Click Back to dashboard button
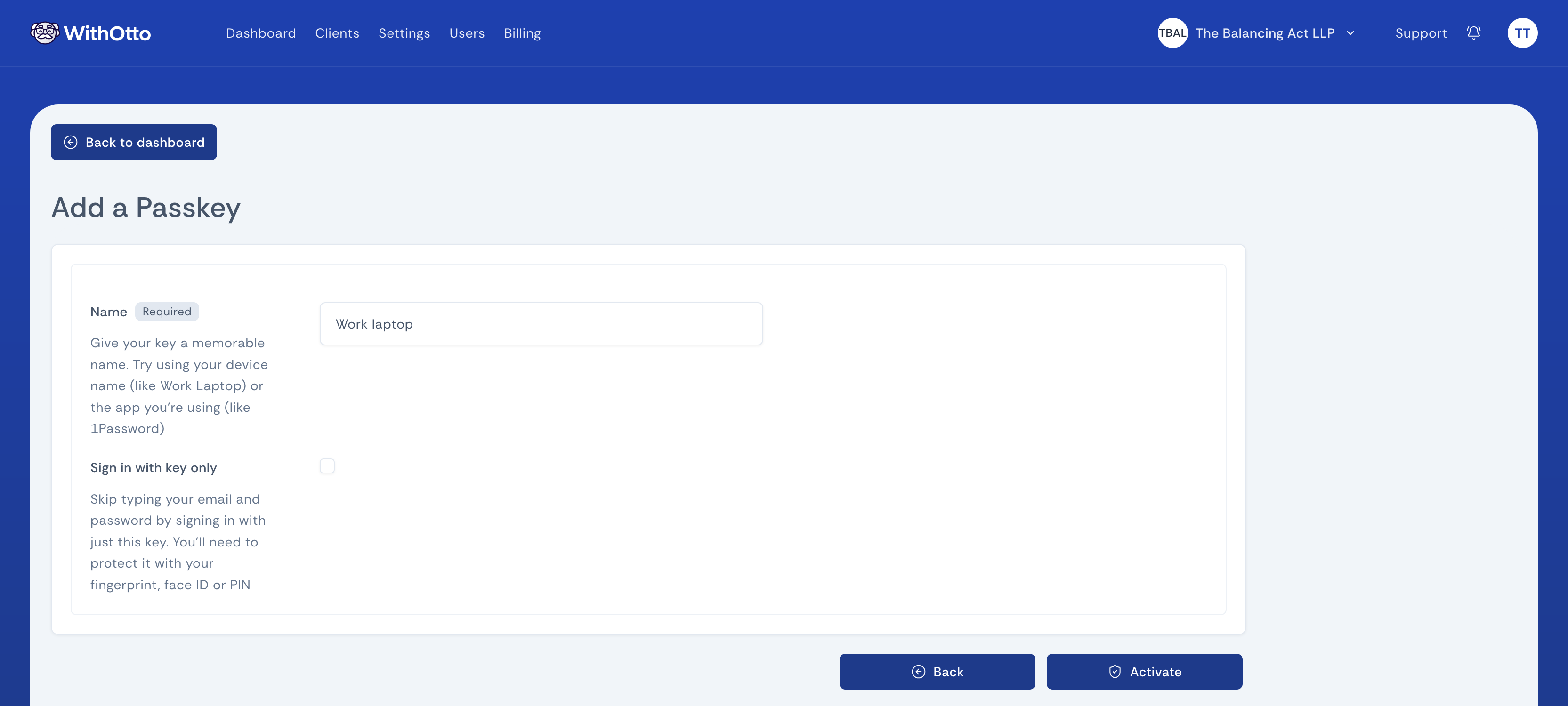 [x=134, y=143]
